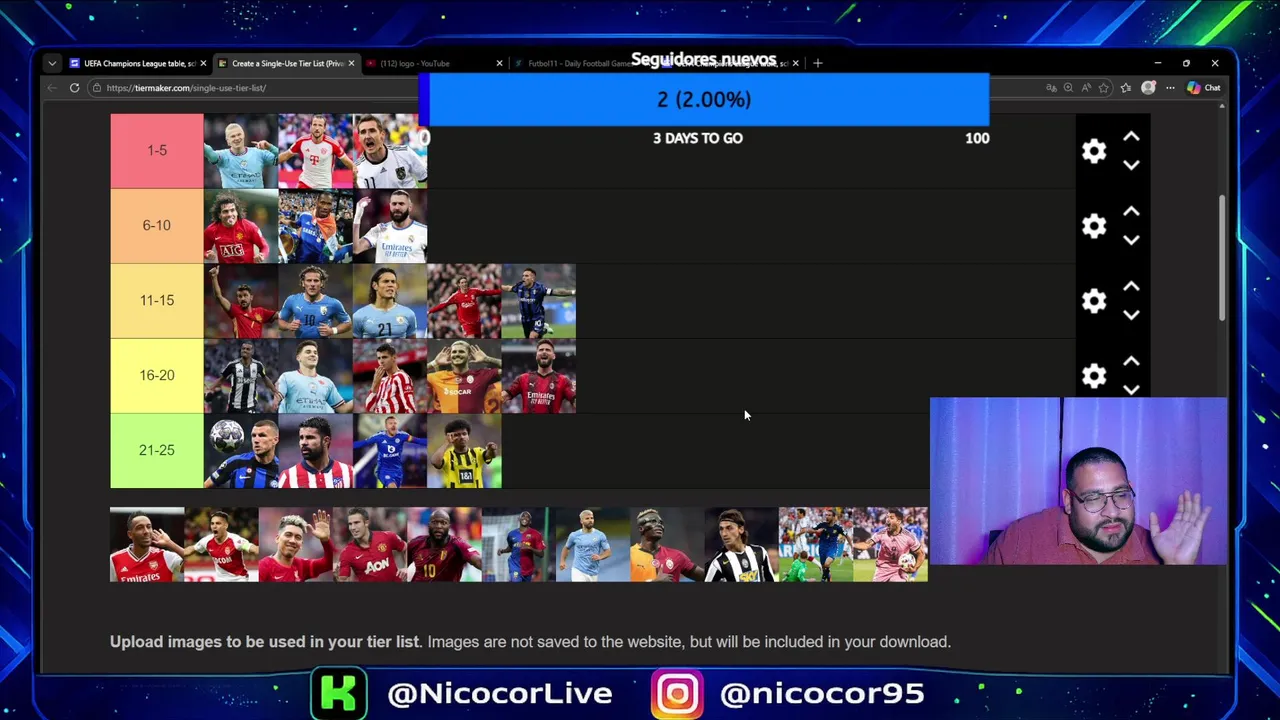Open the browser three-dot settings menu
The width and height of the screenshot is (1280, 720).
(x=1170, y=88)
